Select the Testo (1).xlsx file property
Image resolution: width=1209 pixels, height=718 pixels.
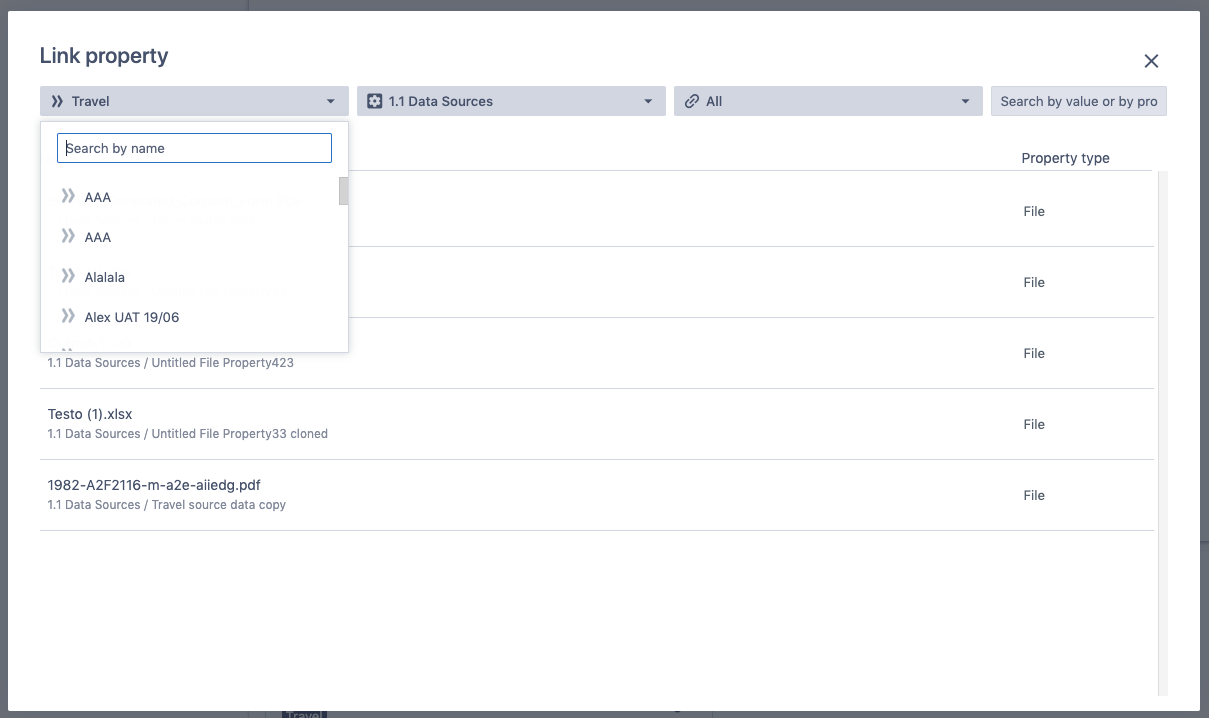[x=90, y=414]
